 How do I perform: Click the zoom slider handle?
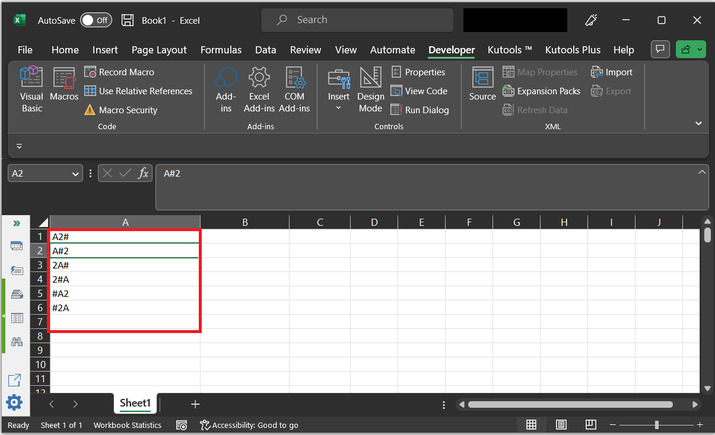(x=656, y=425)
